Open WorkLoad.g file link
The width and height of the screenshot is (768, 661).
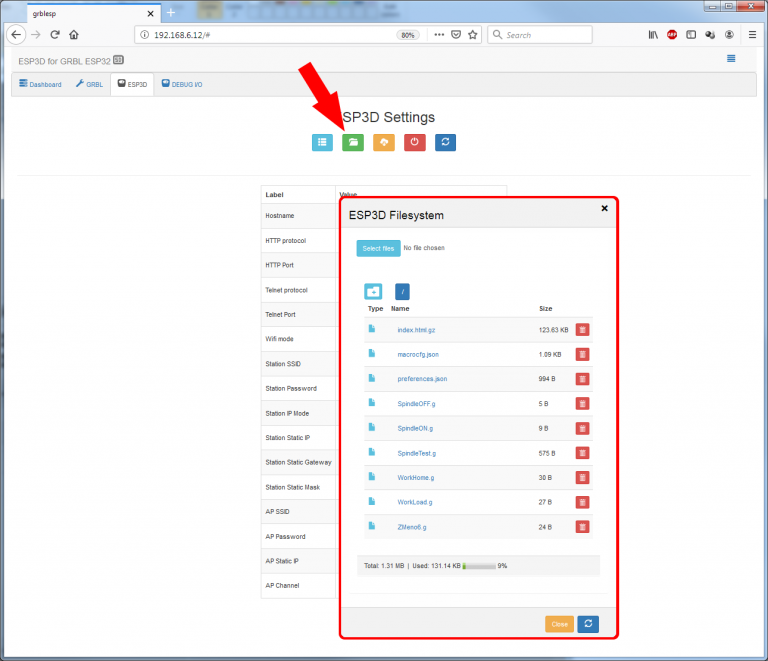click(x=415, y=502)
